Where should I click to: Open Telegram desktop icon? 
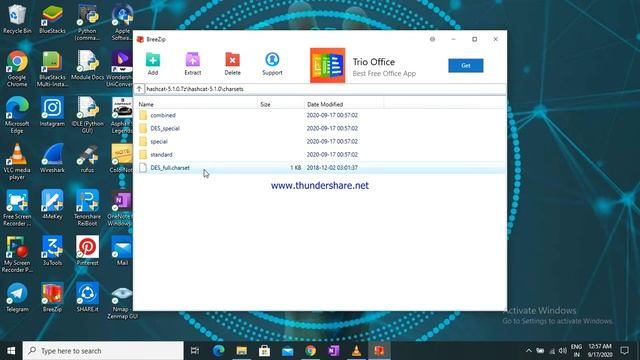point(17,298)
